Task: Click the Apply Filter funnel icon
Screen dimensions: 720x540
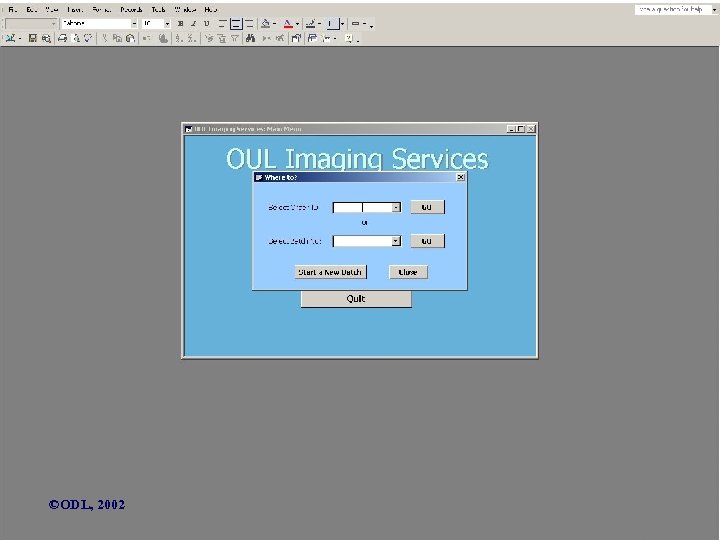Action: tap(235, 38)
